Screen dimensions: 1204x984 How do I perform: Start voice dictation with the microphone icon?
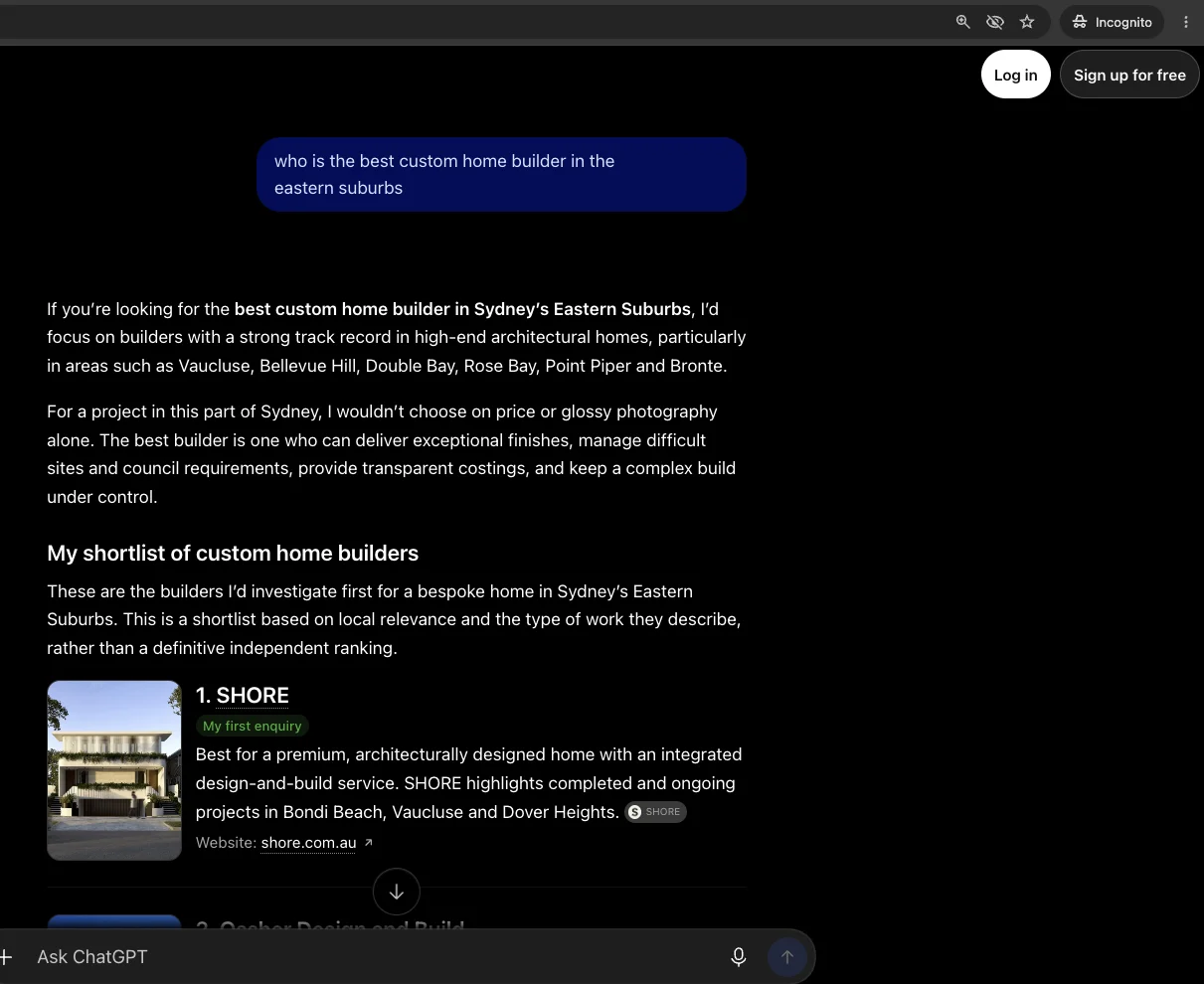(x=738, y=957)
